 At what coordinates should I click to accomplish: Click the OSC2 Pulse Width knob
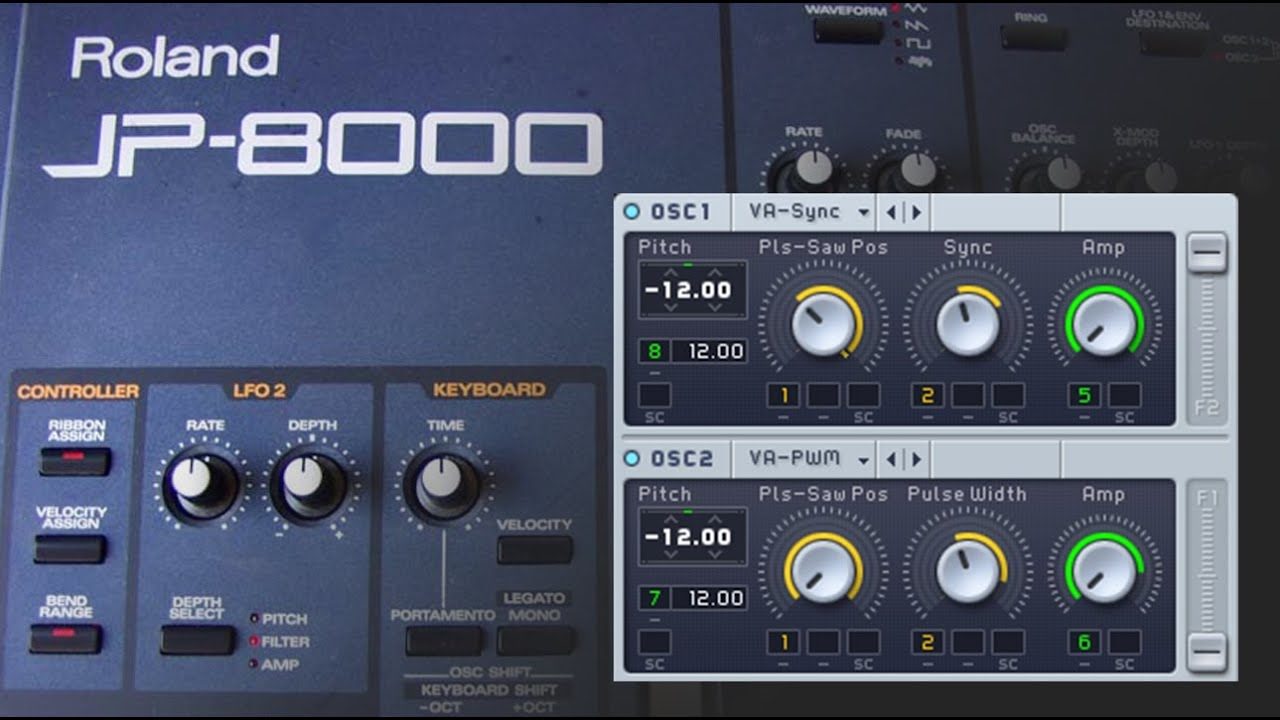968,571
